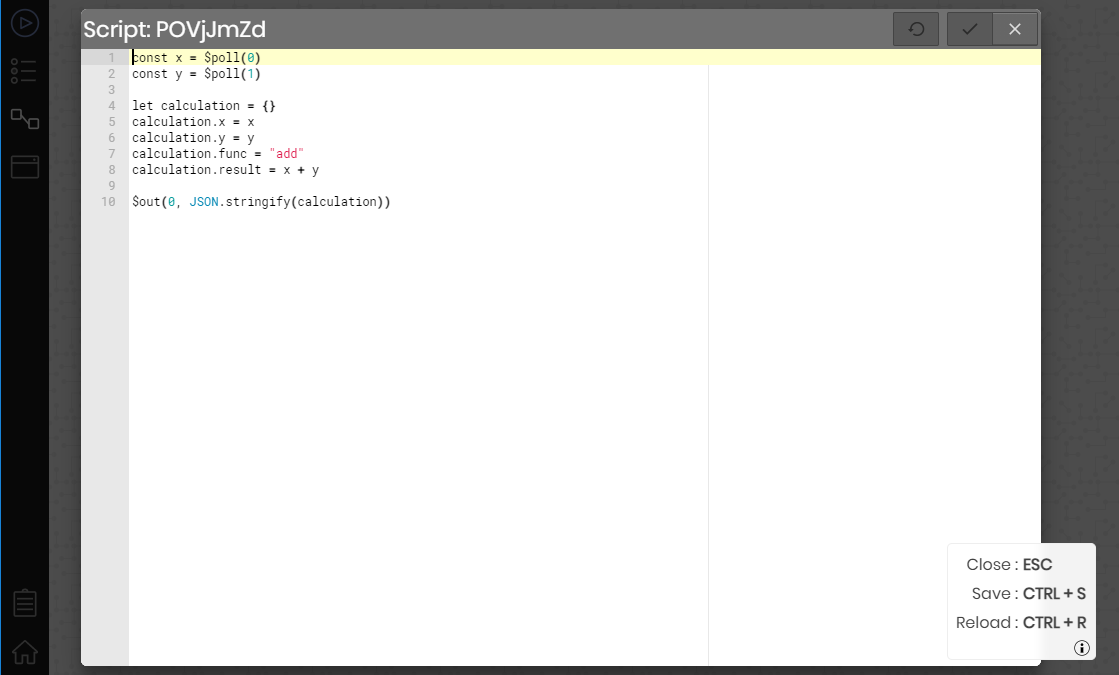Click the play circle icon in sidebar
The width and height of the screenshot is (1119, 675).
pyautogui.click(x=24, y=24)
